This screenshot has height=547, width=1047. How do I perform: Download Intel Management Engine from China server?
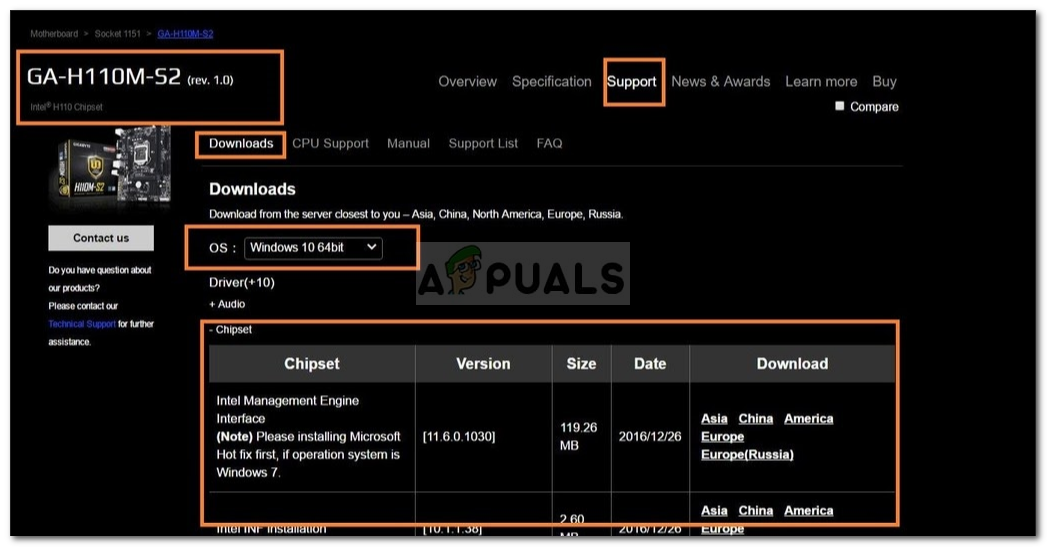[x=755, y=419]
